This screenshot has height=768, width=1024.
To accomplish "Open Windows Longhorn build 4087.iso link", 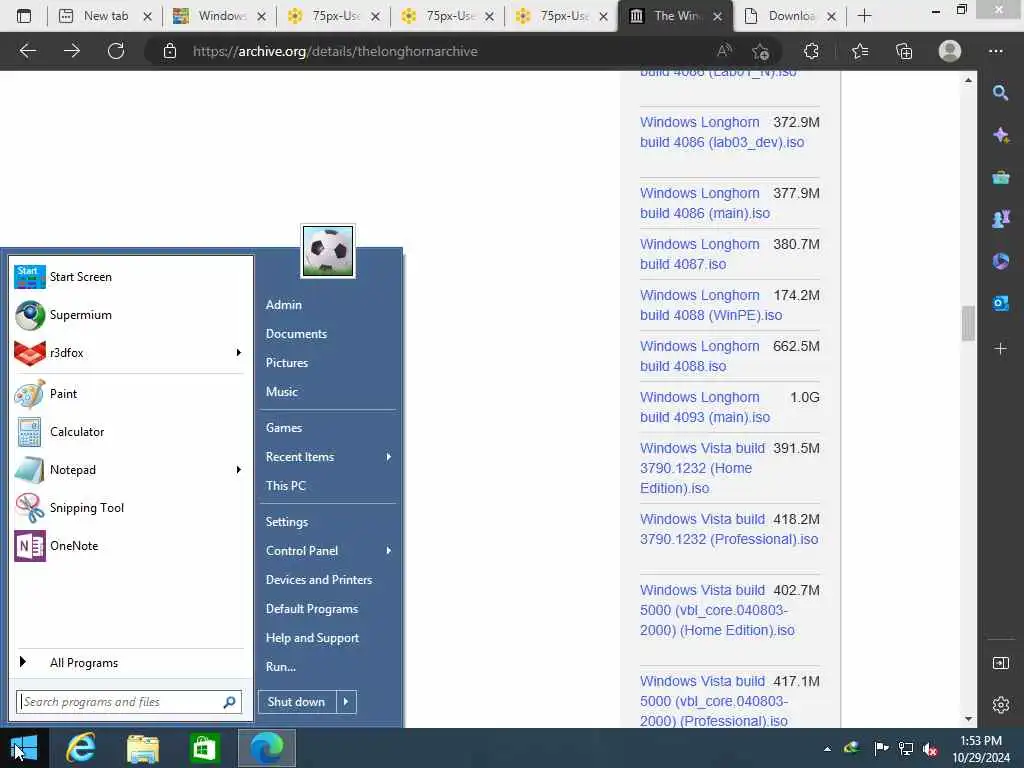I will (699, 254).
